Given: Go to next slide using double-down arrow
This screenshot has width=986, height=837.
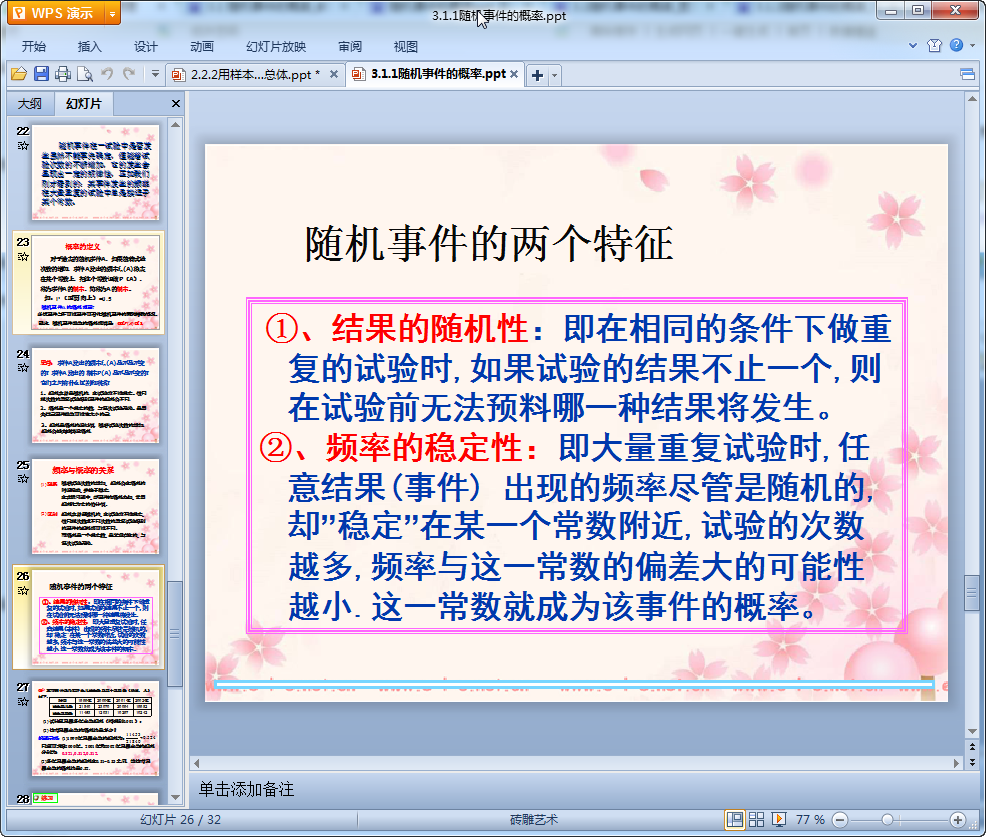Looking at the screenshot, I should [x=972, y=762].
